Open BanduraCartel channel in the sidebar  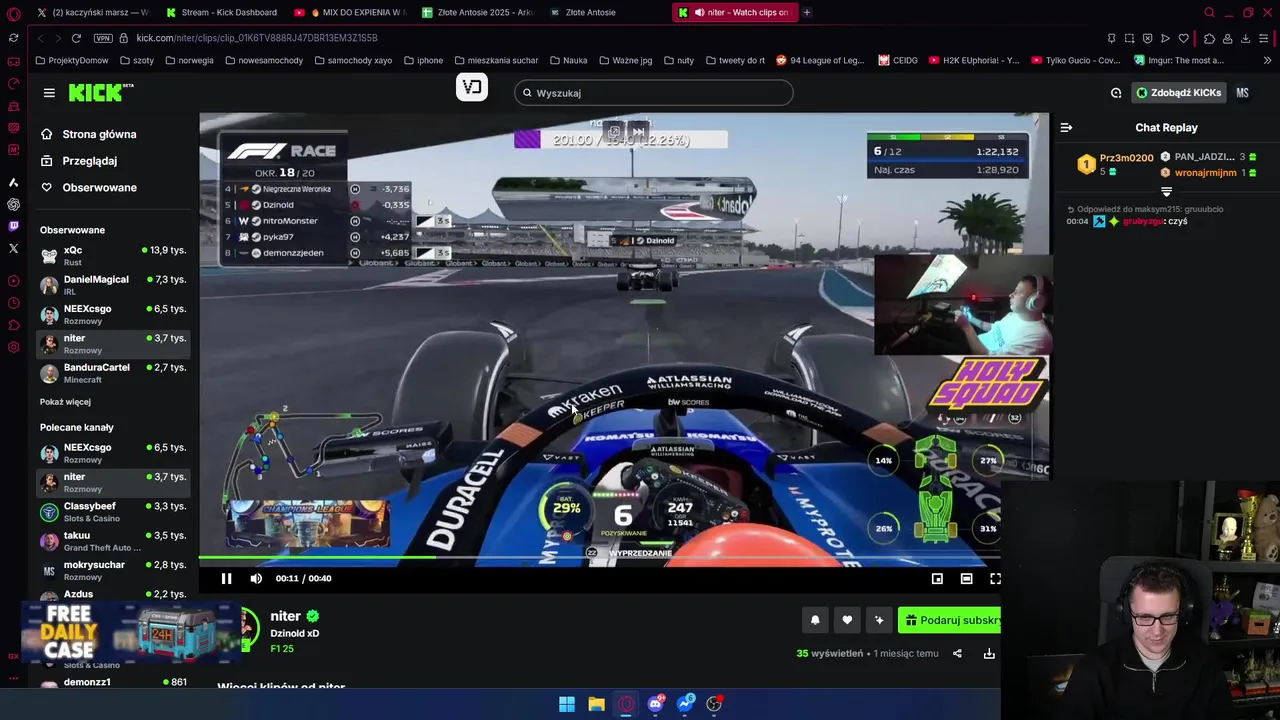pos(113,373)
